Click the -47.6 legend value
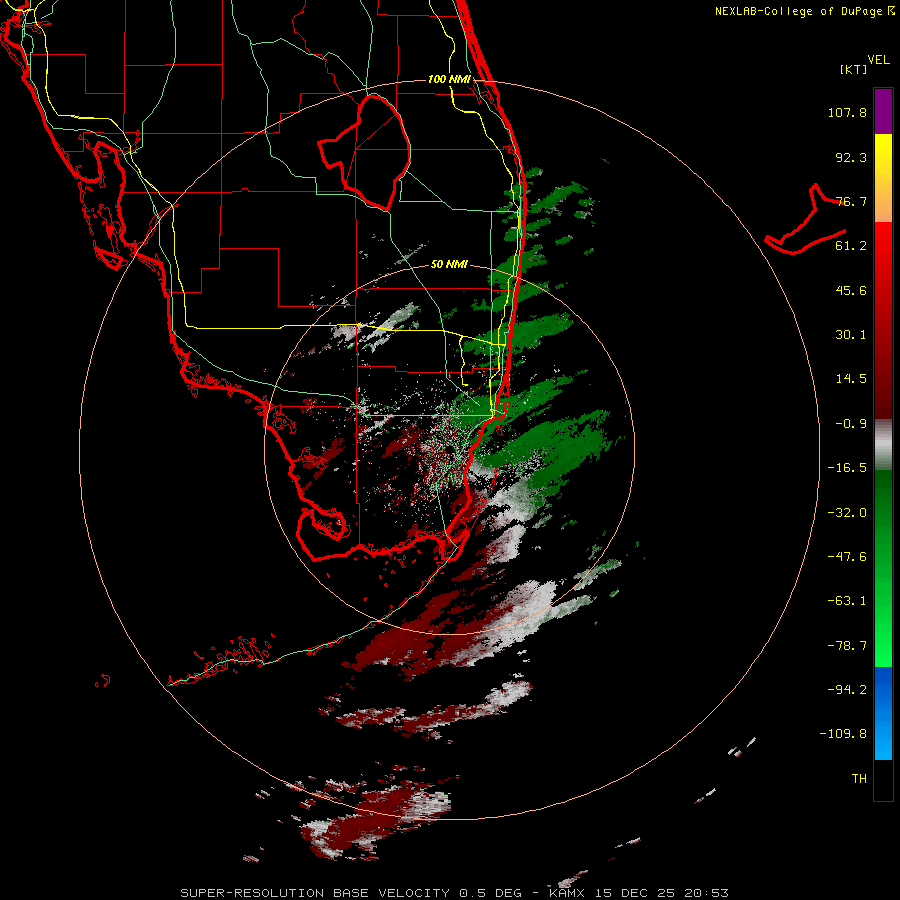This screenshot has height=900, width=900. click(x=847, y=557)
